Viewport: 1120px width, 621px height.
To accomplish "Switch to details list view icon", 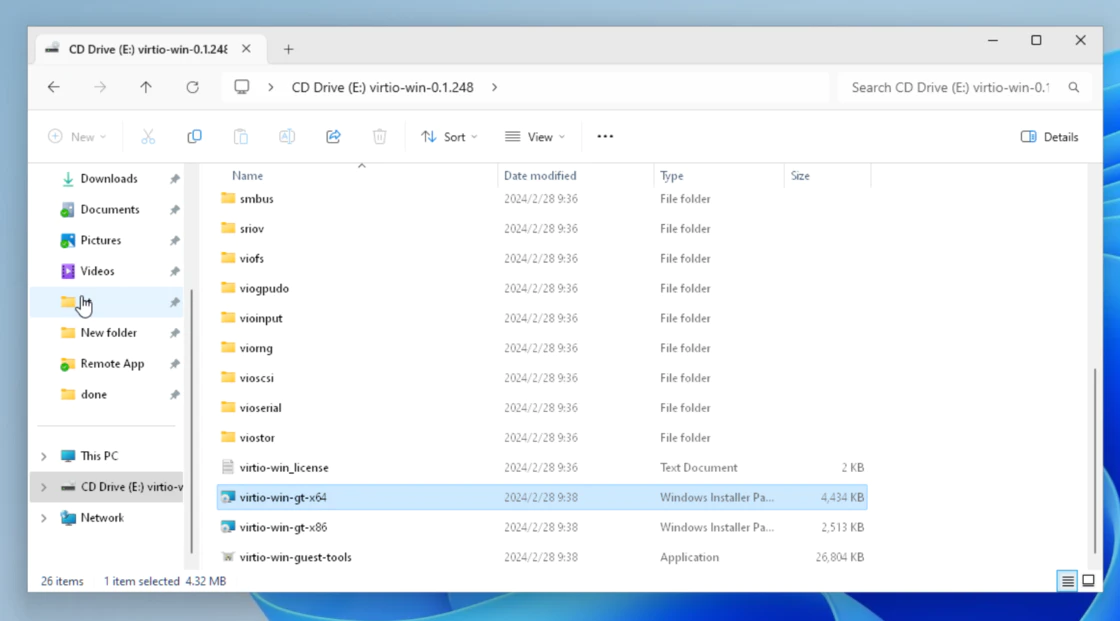I will click(1067, 581).
